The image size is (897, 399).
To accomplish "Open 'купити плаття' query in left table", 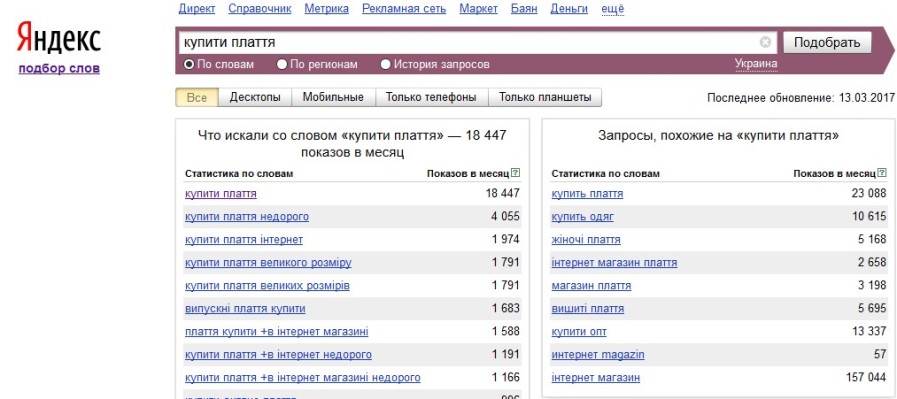I will [x=221, y=193].
